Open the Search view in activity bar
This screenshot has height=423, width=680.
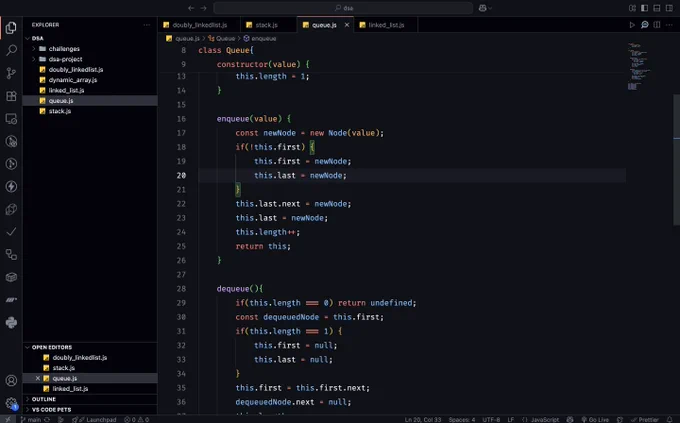[x=11, y=50]
